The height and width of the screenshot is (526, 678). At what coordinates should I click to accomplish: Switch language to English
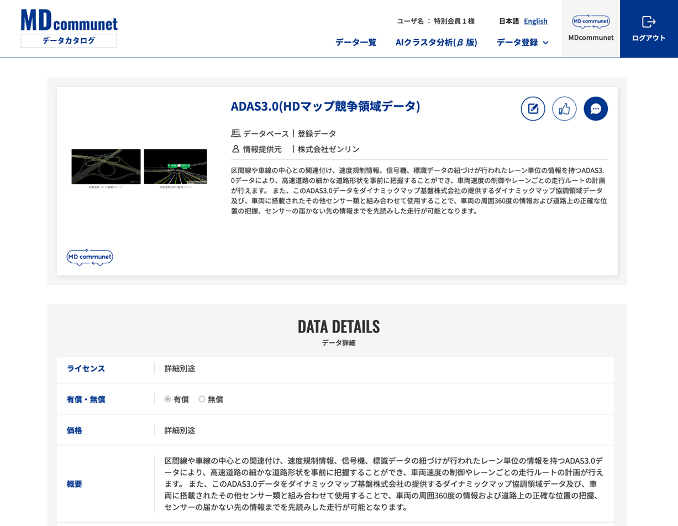[x=535, y=21]
